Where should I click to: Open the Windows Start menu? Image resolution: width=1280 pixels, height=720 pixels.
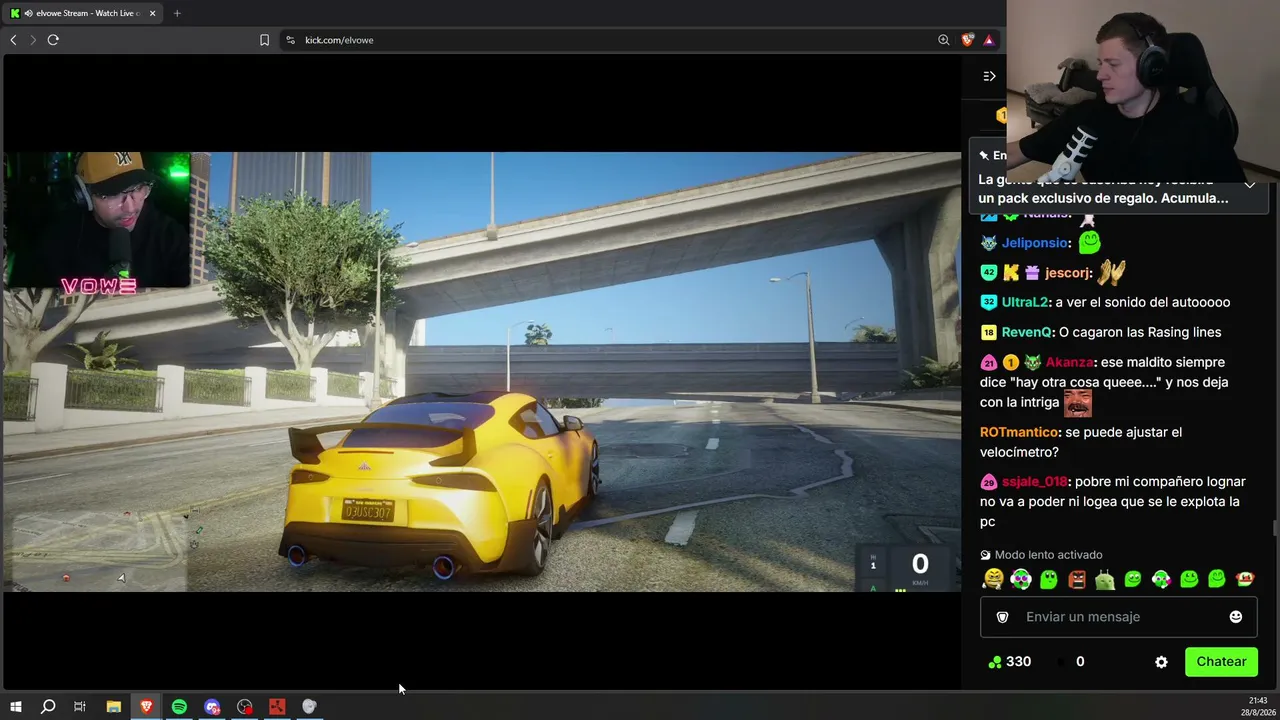[x=15, y=707]
